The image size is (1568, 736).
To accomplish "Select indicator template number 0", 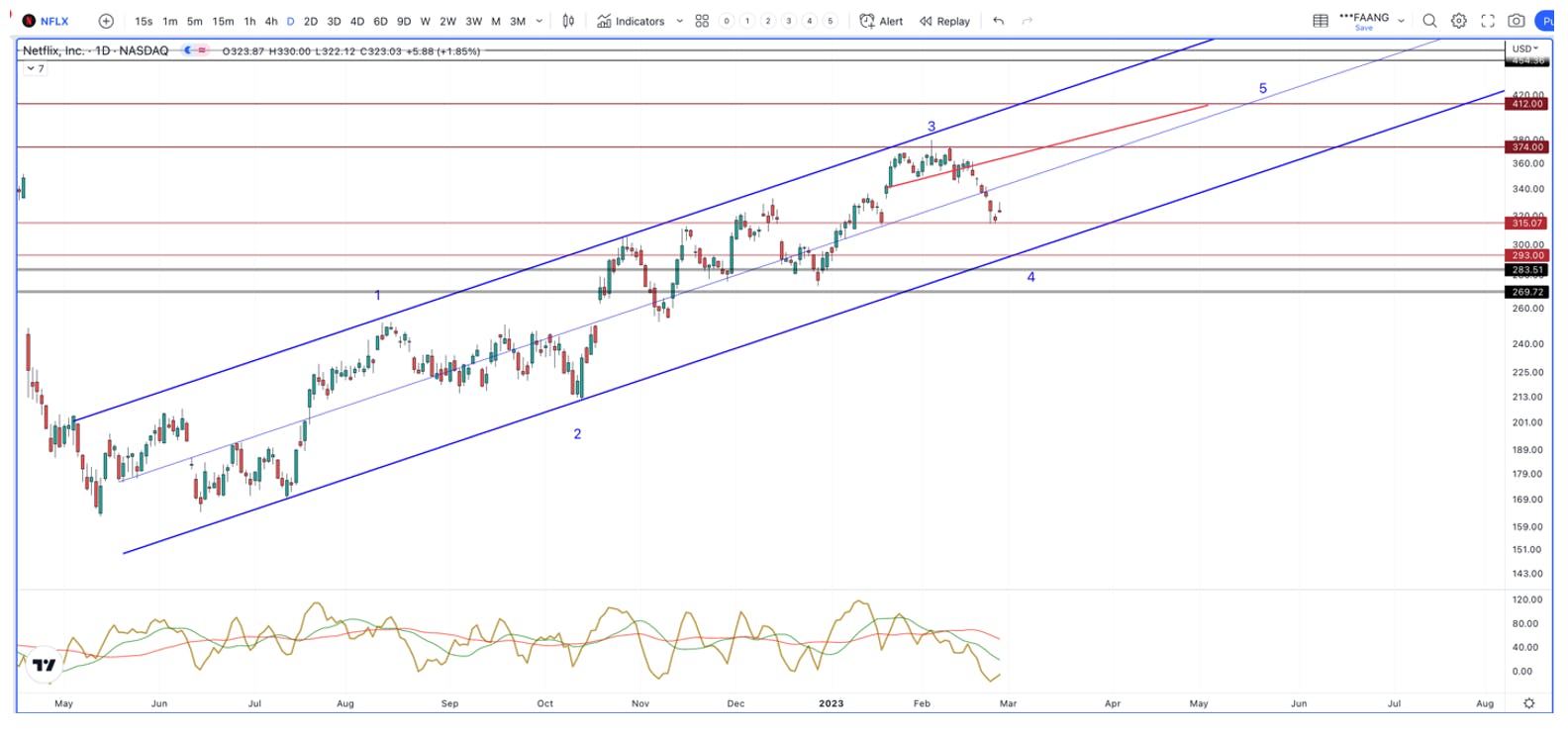I will (727, 21).
